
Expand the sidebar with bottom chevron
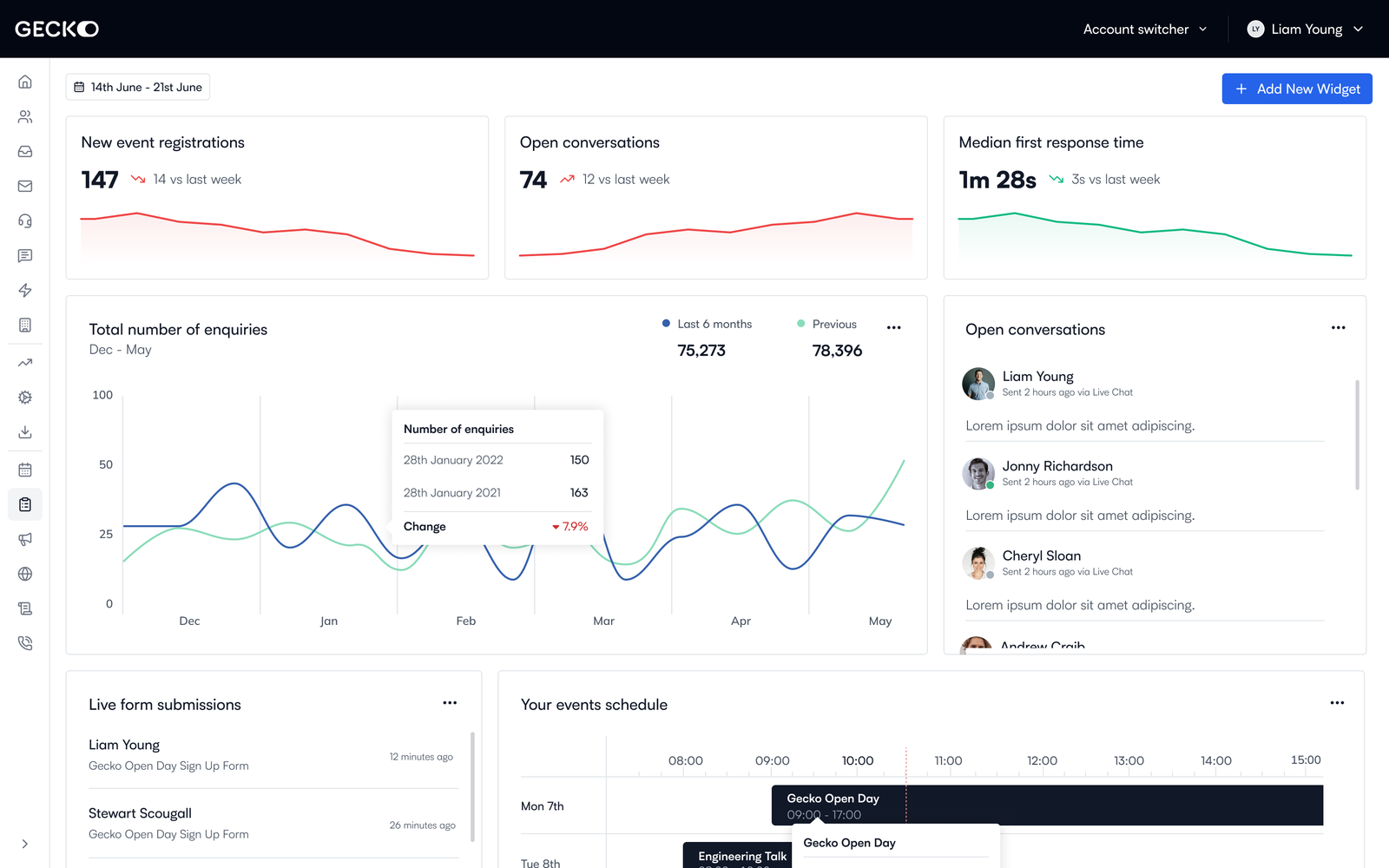25,844
